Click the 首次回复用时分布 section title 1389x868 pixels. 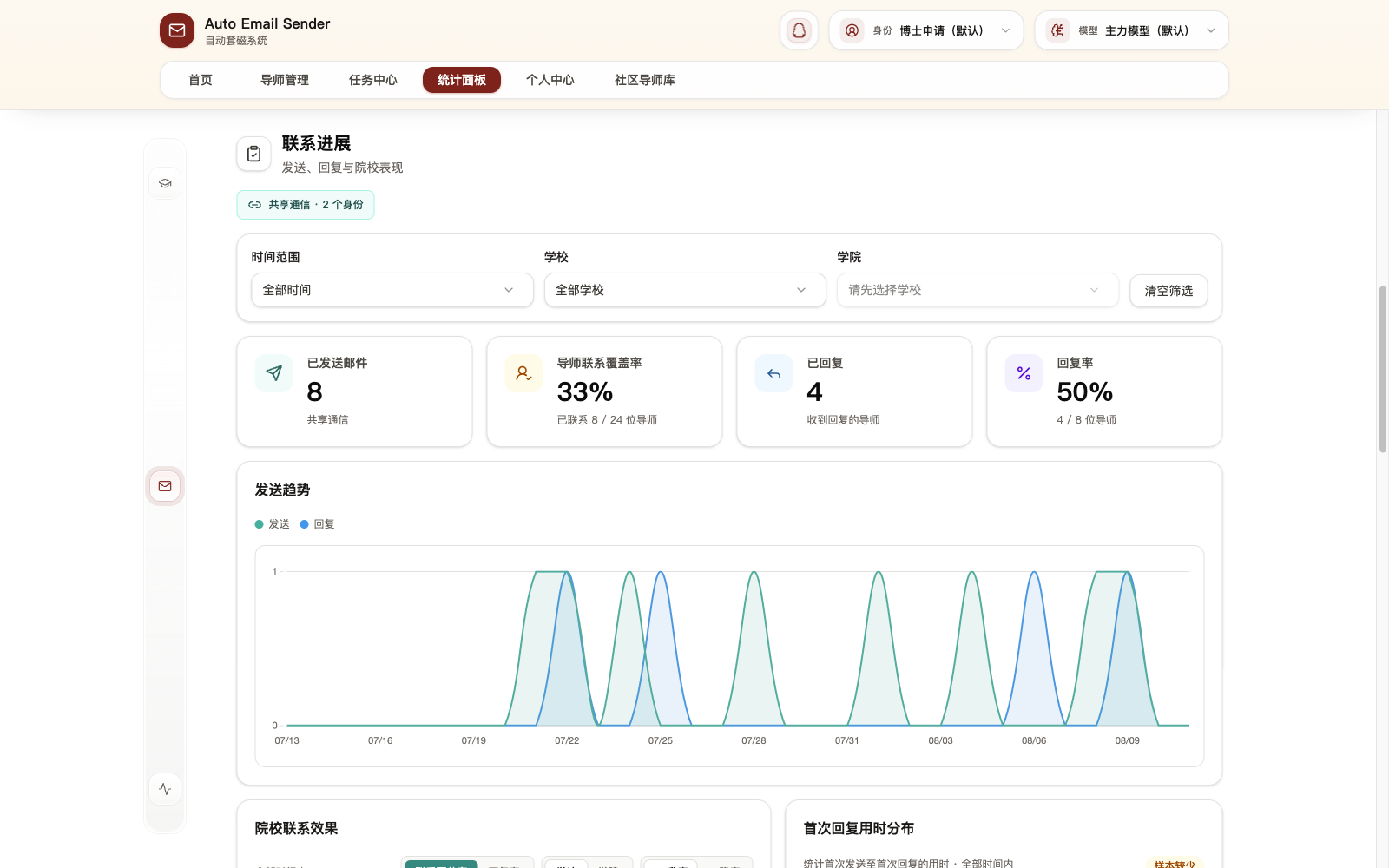[x=859, y=829]
